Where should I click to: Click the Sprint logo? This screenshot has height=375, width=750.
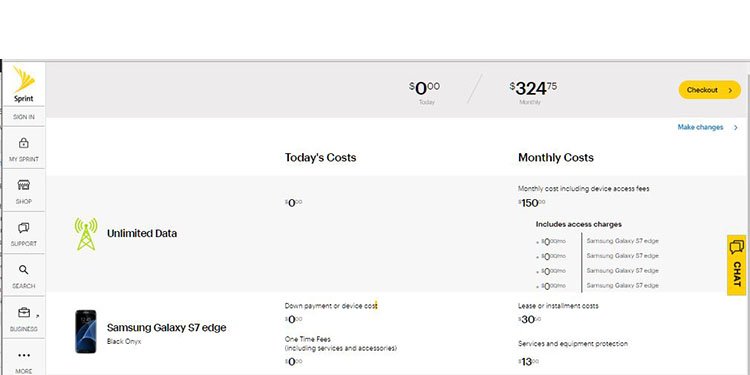[23, 84]
